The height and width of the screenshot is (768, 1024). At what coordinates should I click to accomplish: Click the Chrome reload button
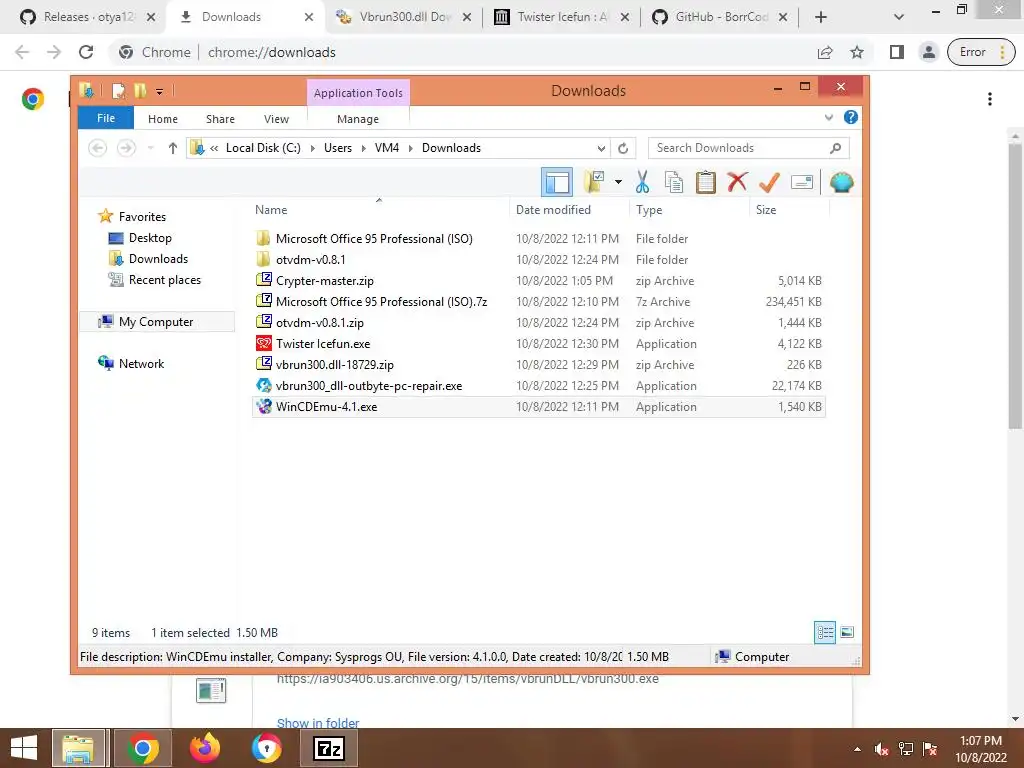[x=86, y=52]
